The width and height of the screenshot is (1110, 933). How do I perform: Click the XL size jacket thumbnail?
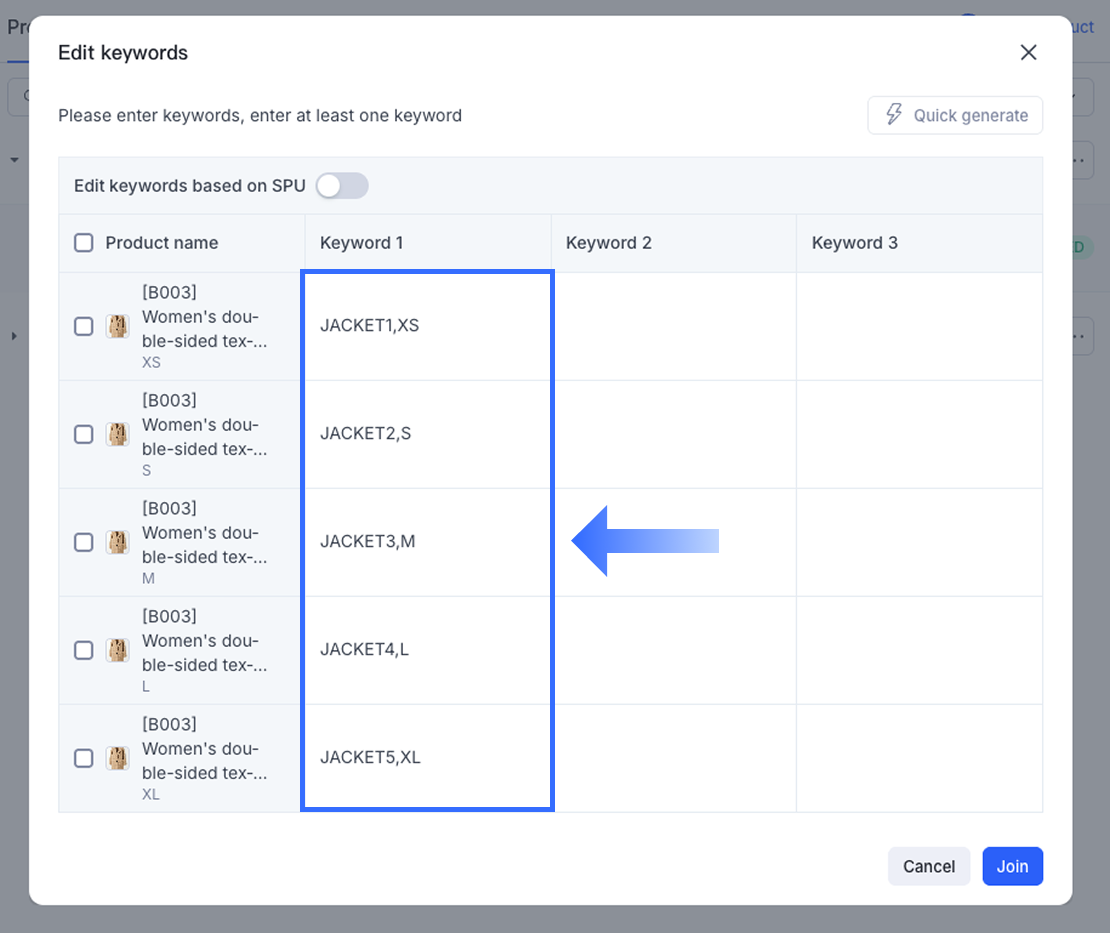118,758
